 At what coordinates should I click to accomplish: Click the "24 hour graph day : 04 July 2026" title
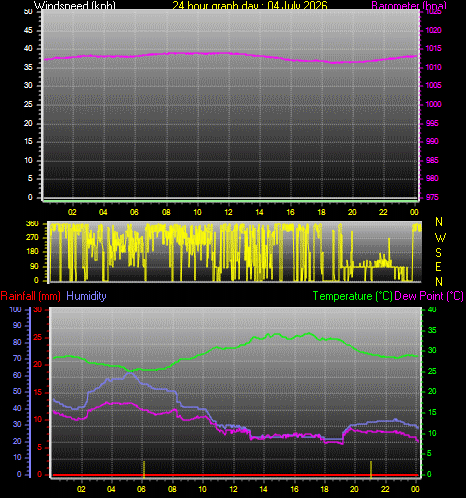[250, 5]
